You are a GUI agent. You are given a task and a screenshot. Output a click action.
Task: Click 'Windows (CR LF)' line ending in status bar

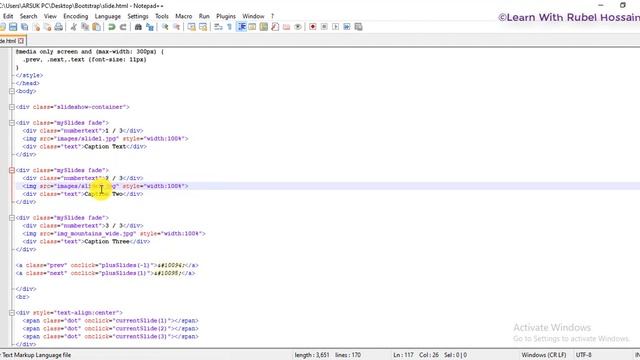pos(544,355)
